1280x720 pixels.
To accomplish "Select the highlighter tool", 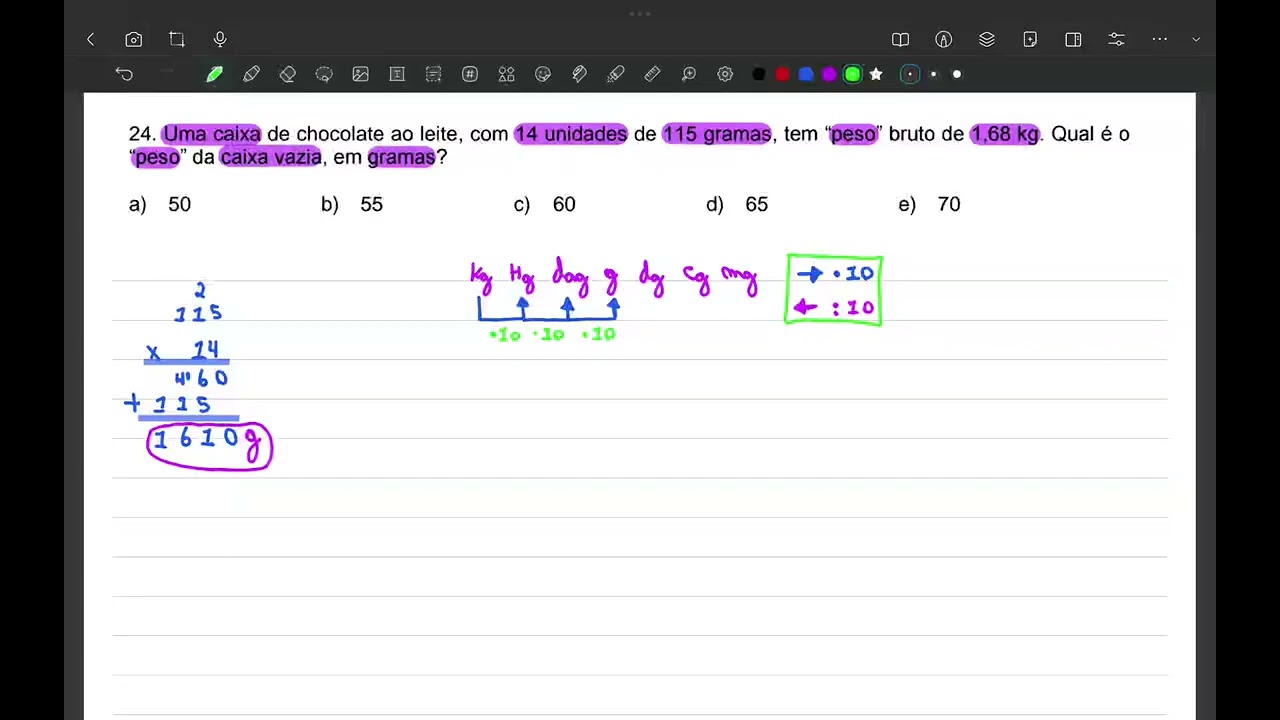I will [251, 74].
